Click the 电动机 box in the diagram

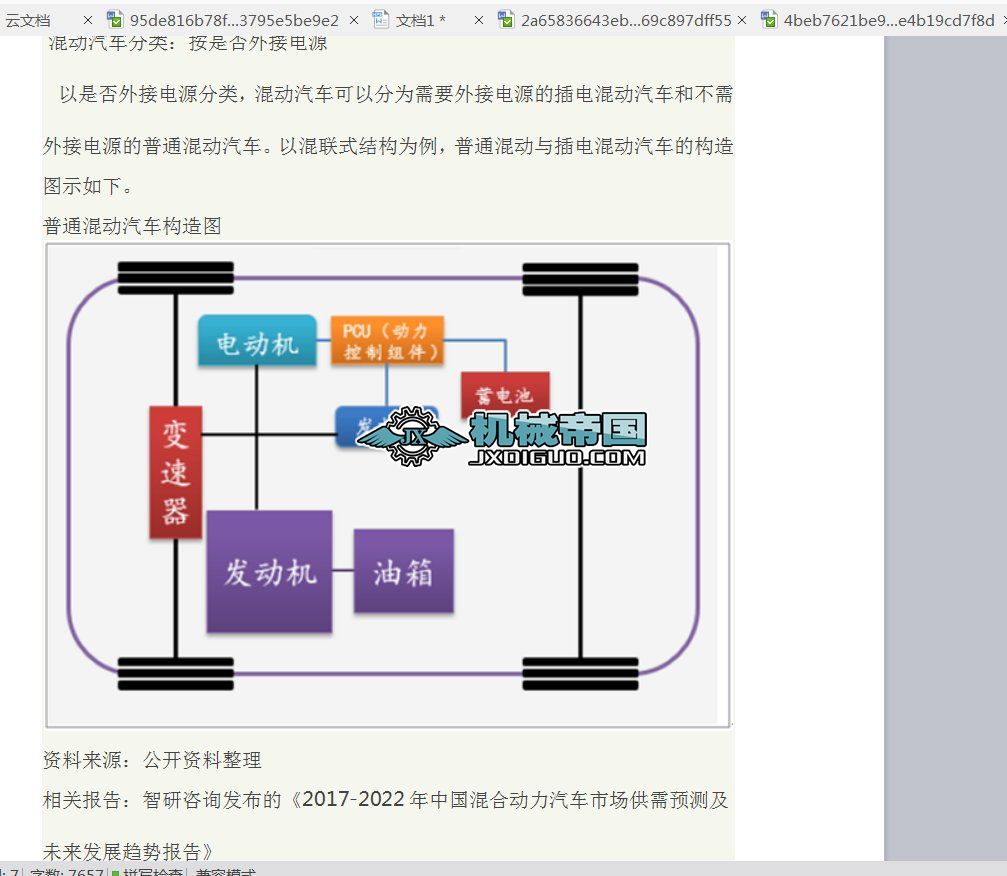[x=257, y=342]
